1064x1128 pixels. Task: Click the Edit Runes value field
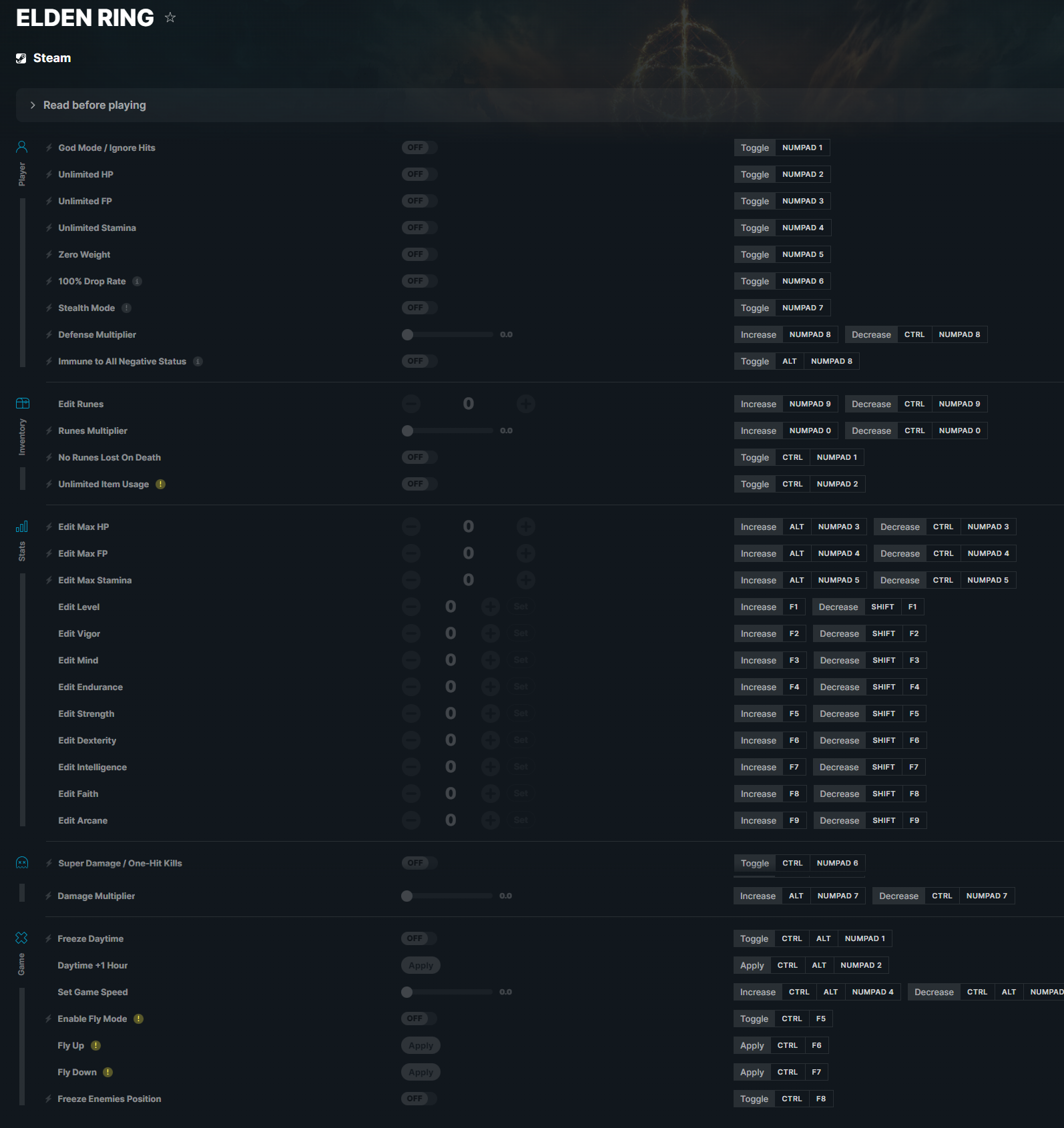(x=469, y=404)
